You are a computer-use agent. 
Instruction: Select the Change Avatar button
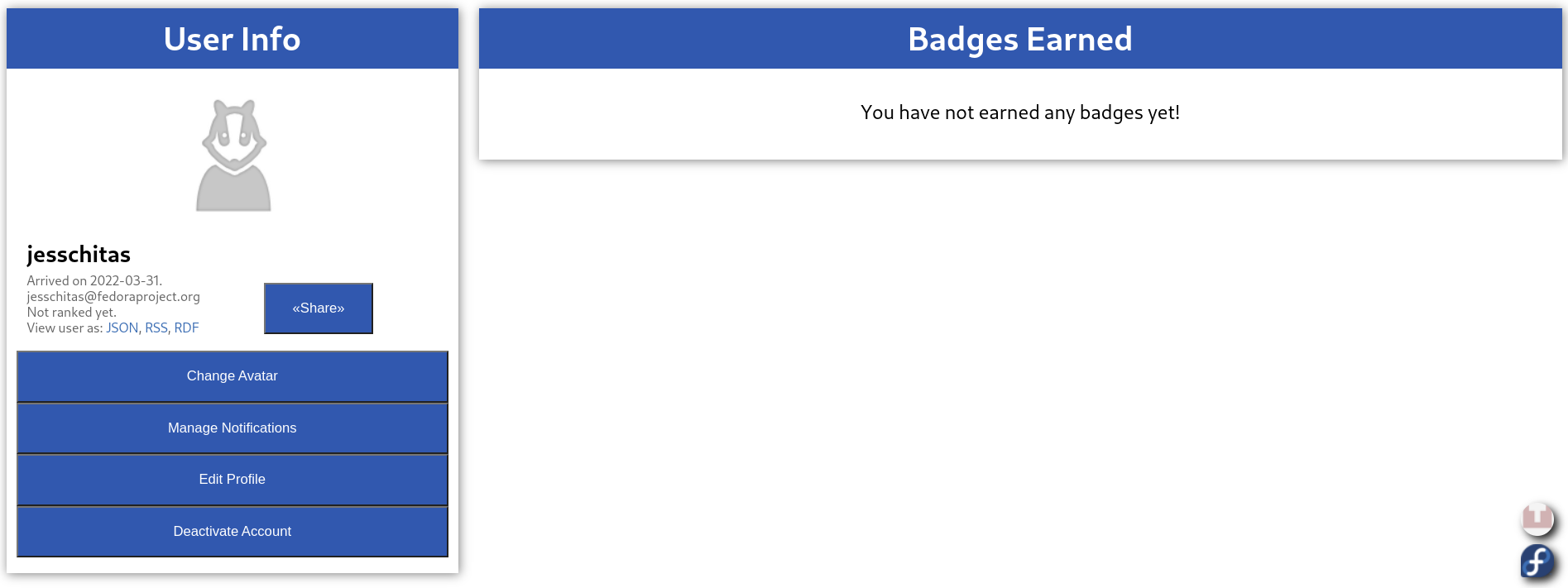pyautogui.click(x=233, y=376)
